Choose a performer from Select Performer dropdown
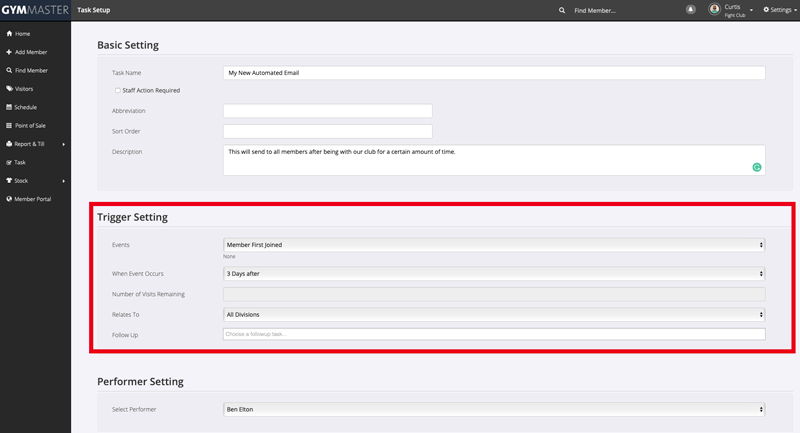The height and width of the screenshot is (433, 800). tap(494, 409)
